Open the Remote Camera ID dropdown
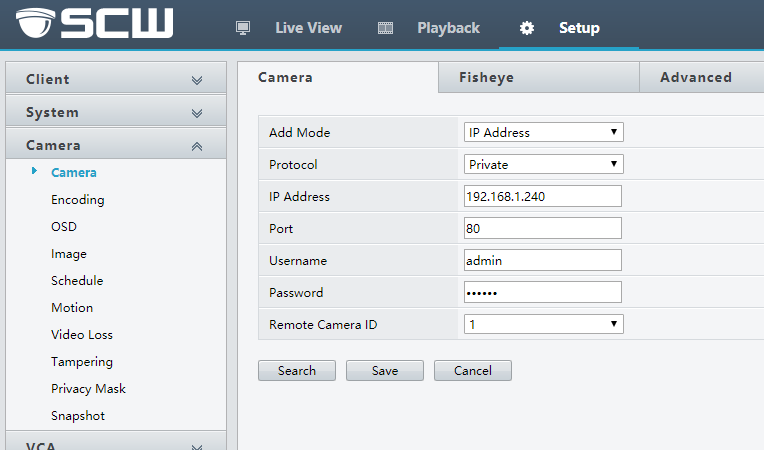The height and width of the screenshot is (450, 764). (543, 324)
